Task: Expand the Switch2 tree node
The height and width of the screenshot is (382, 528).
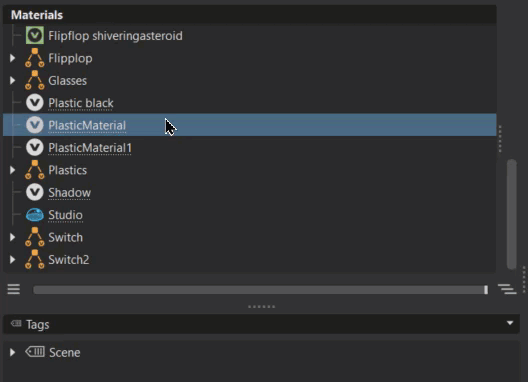Action: (12, 259)
